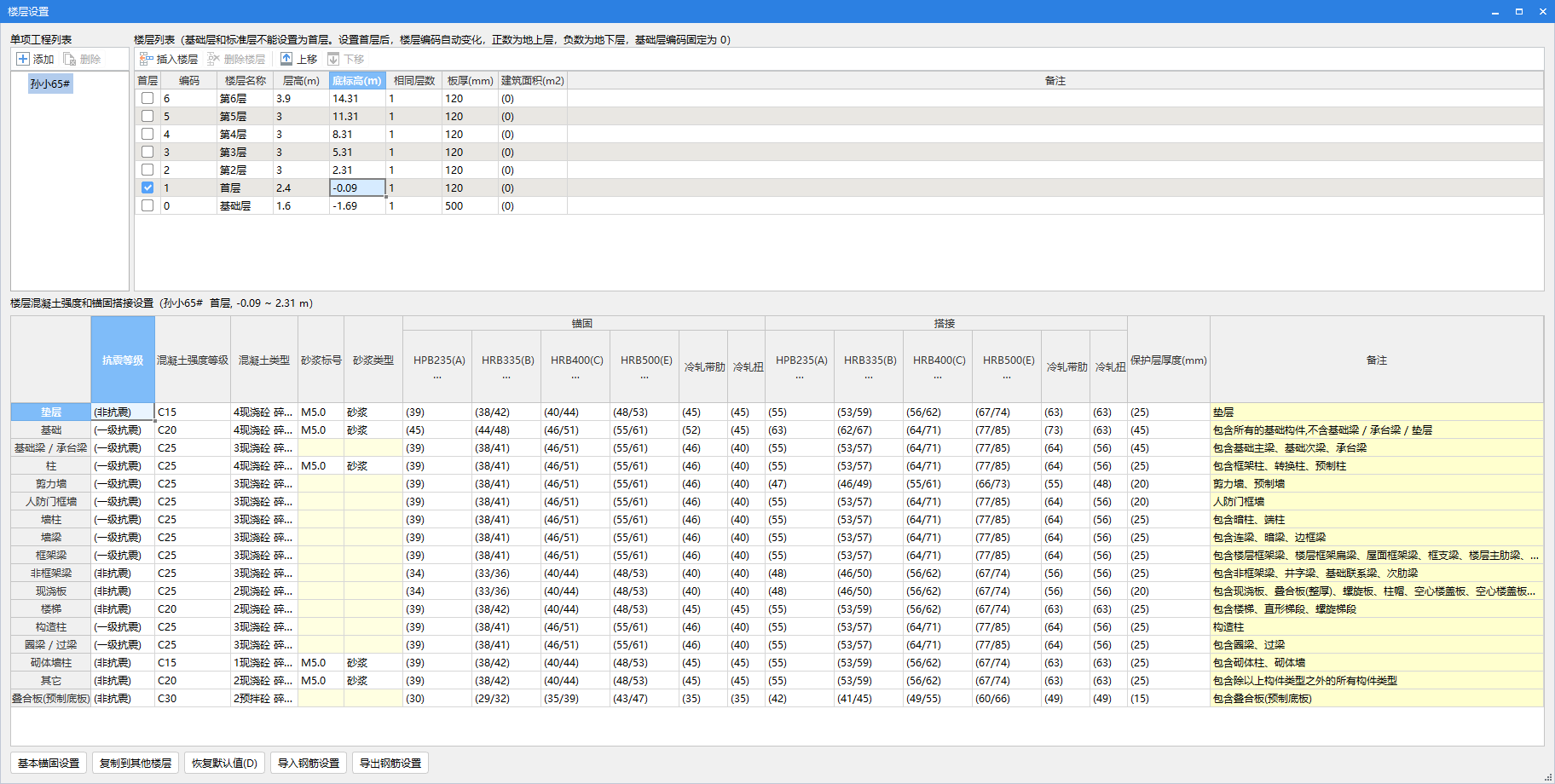Open the HRB400(C) lap column ellipsis

tap(938, 377)
